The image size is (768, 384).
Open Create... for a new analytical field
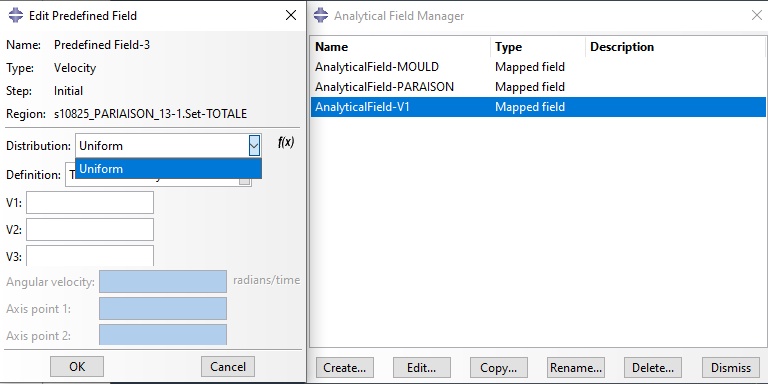click(345, 367)
